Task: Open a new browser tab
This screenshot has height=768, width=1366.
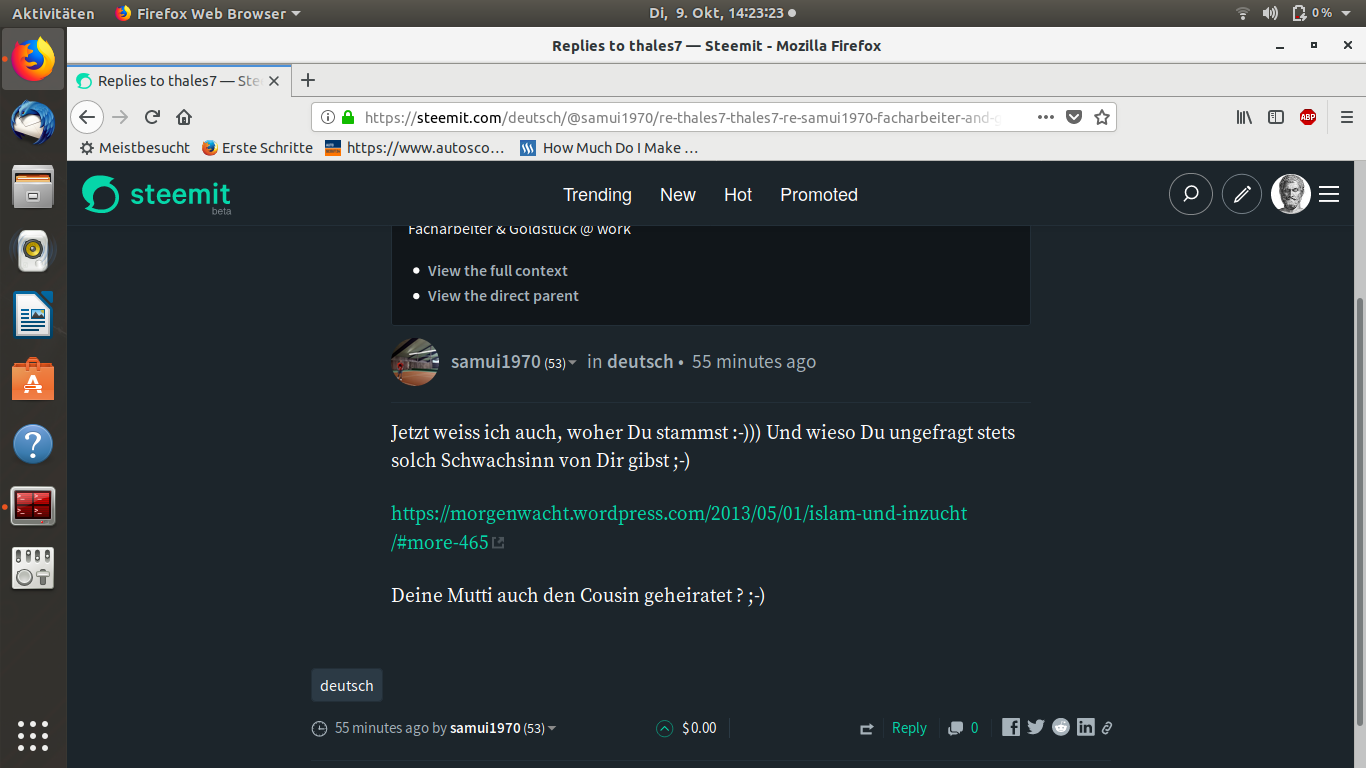Action: coord(308,80)
